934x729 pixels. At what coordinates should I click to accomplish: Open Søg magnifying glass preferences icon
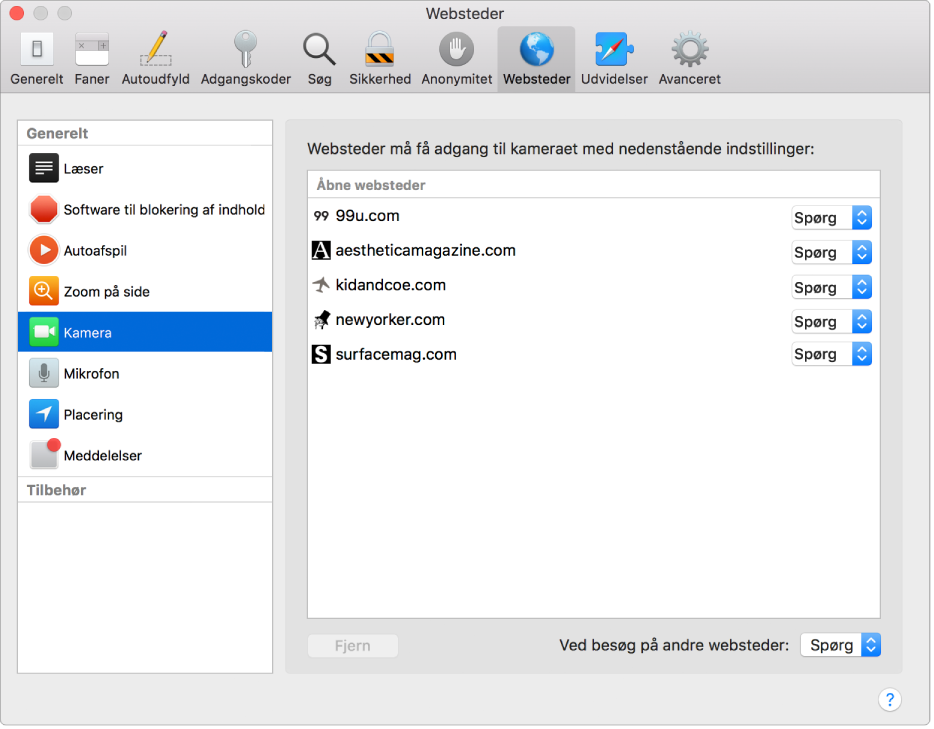319,49
